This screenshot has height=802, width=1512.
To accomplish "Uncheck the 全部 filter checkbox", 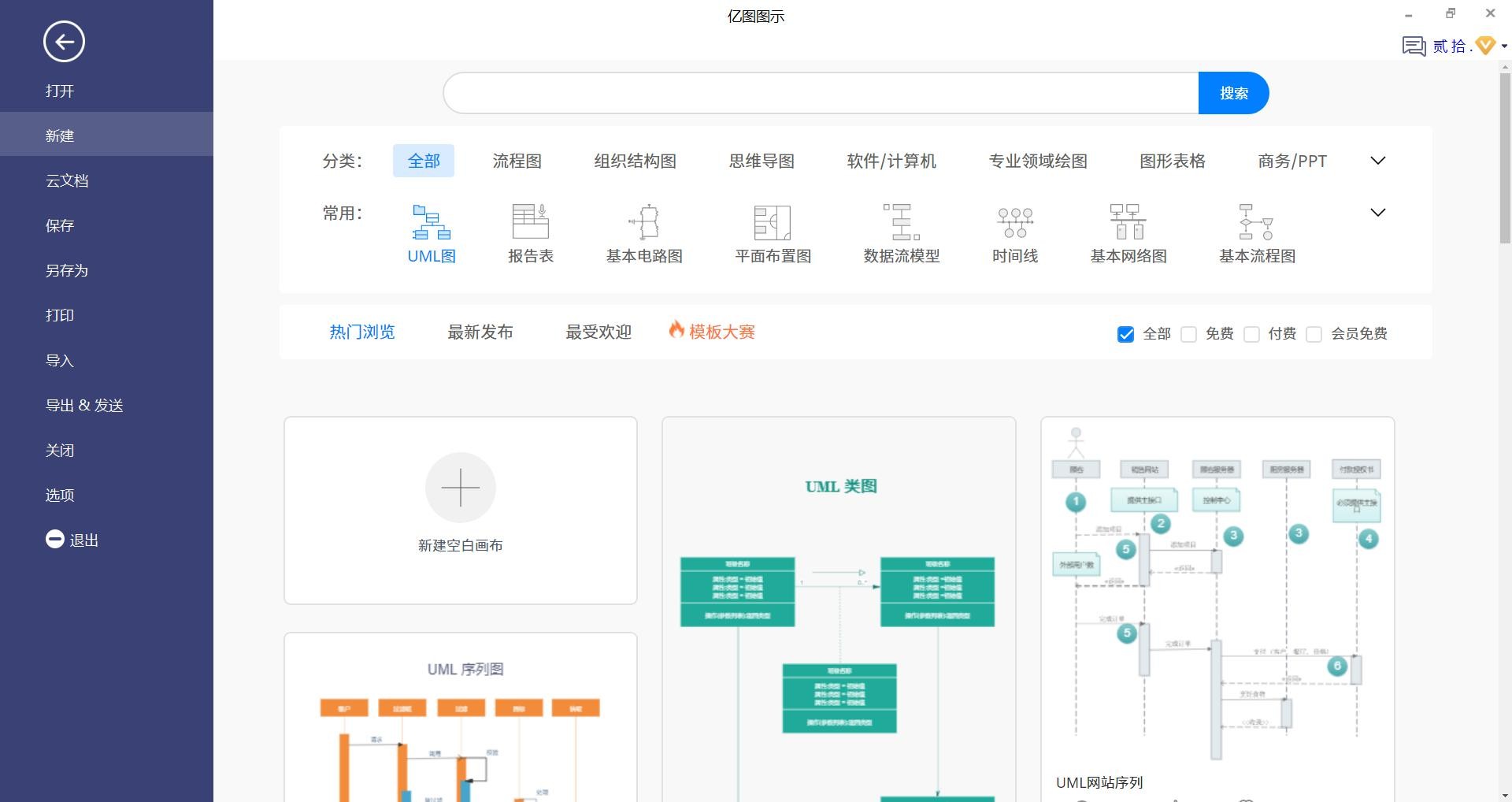I will point(1125,334).
